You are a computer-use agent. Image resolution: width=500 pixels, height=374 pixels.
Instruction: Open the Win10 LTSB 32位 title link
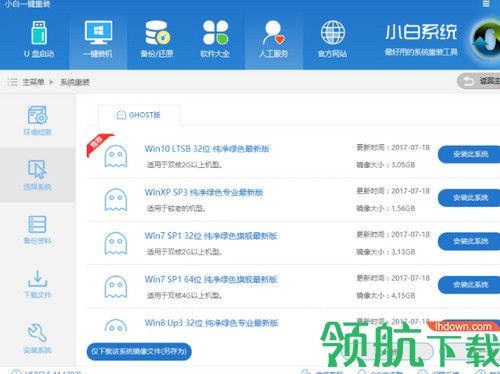[207, 149]
